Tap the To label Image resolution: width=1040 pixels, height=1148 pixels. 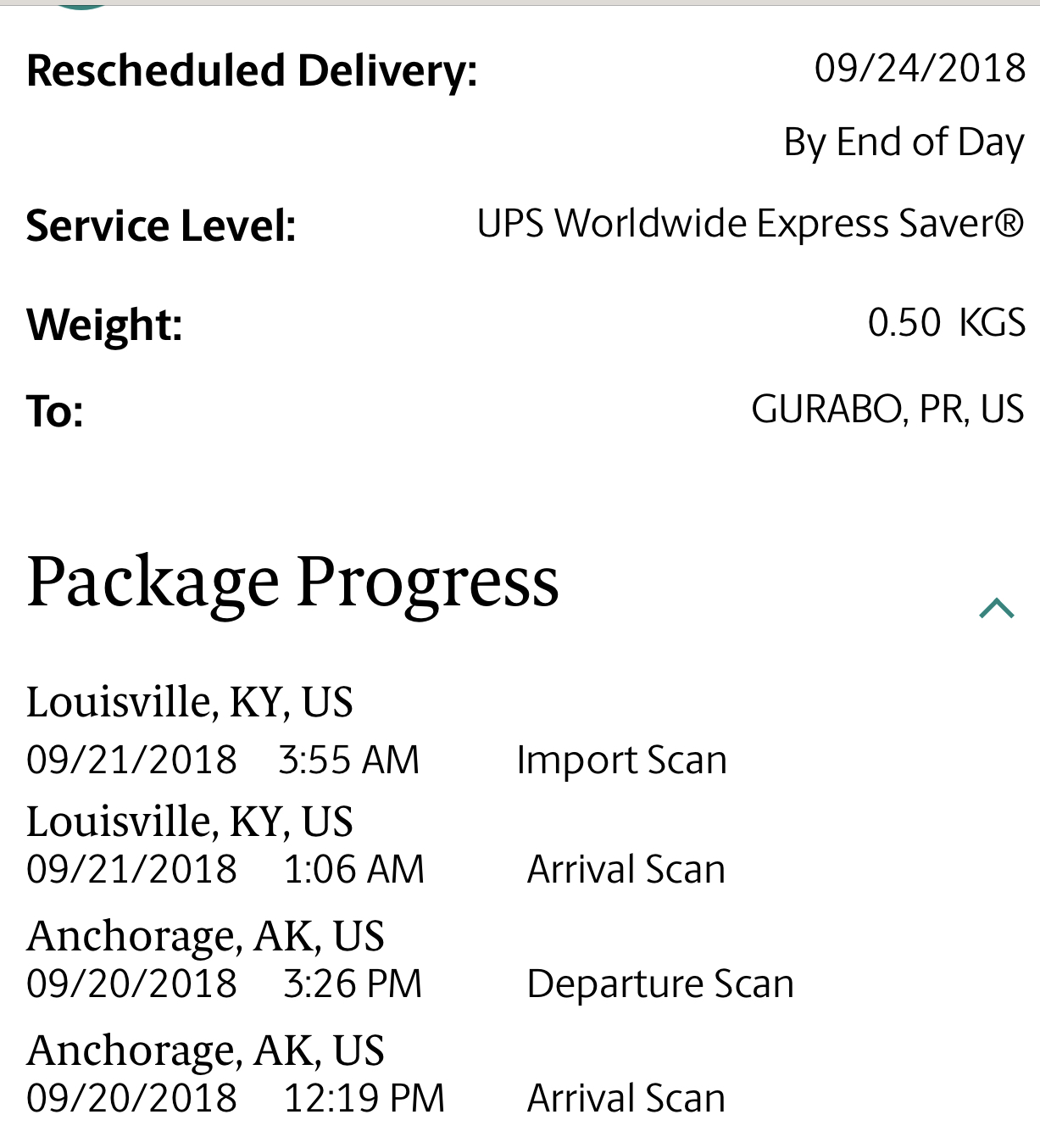click(x=55, y=412)
